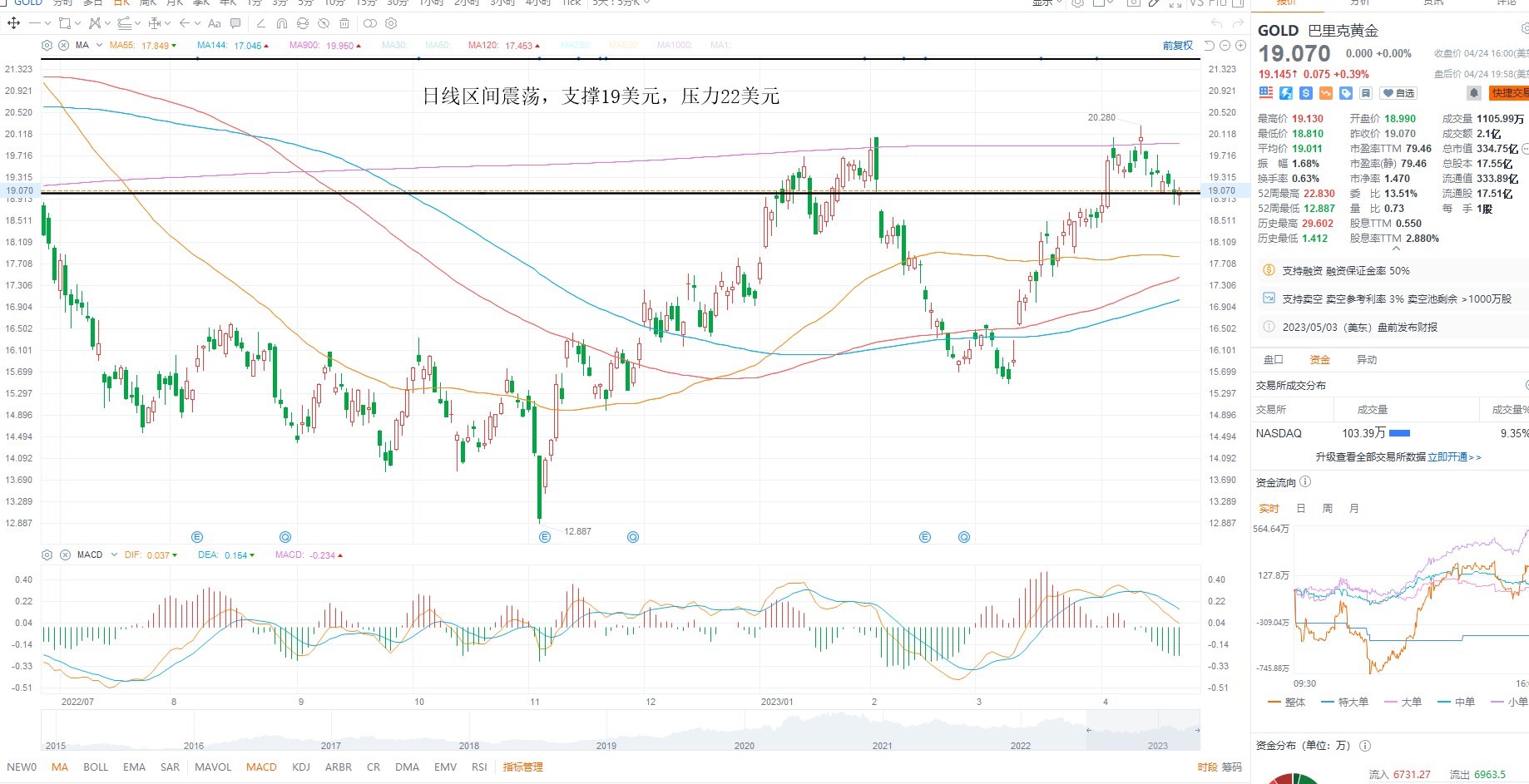Expand the MA indicator dropdown arrow
The width and height of the screenshot is (1529, 784).
click(99, 45)
